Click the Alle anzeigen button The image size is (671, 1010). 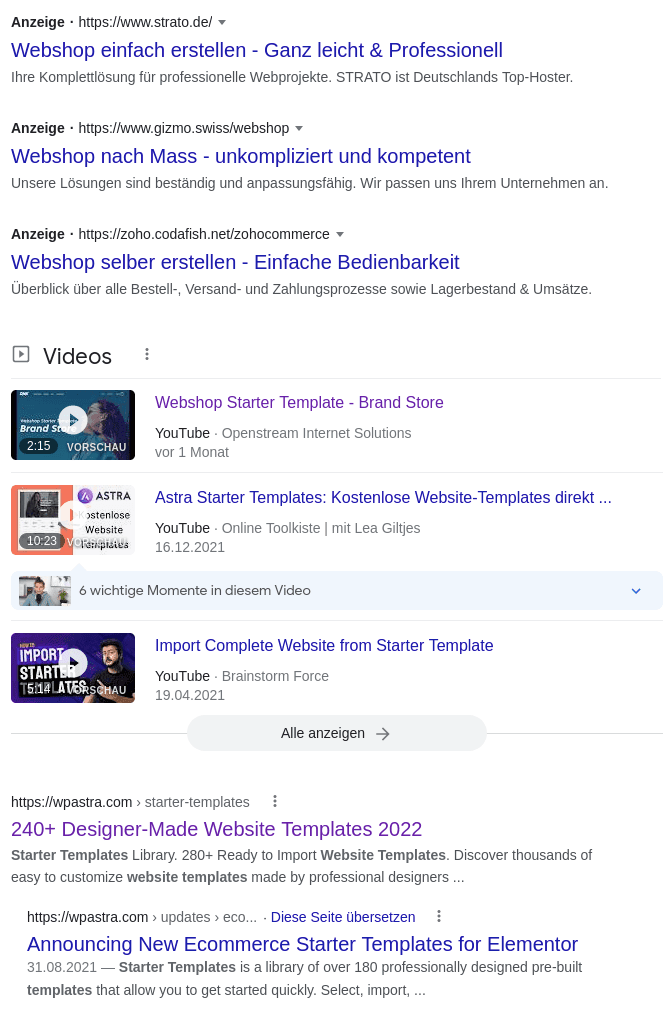[x=336, y=733]
